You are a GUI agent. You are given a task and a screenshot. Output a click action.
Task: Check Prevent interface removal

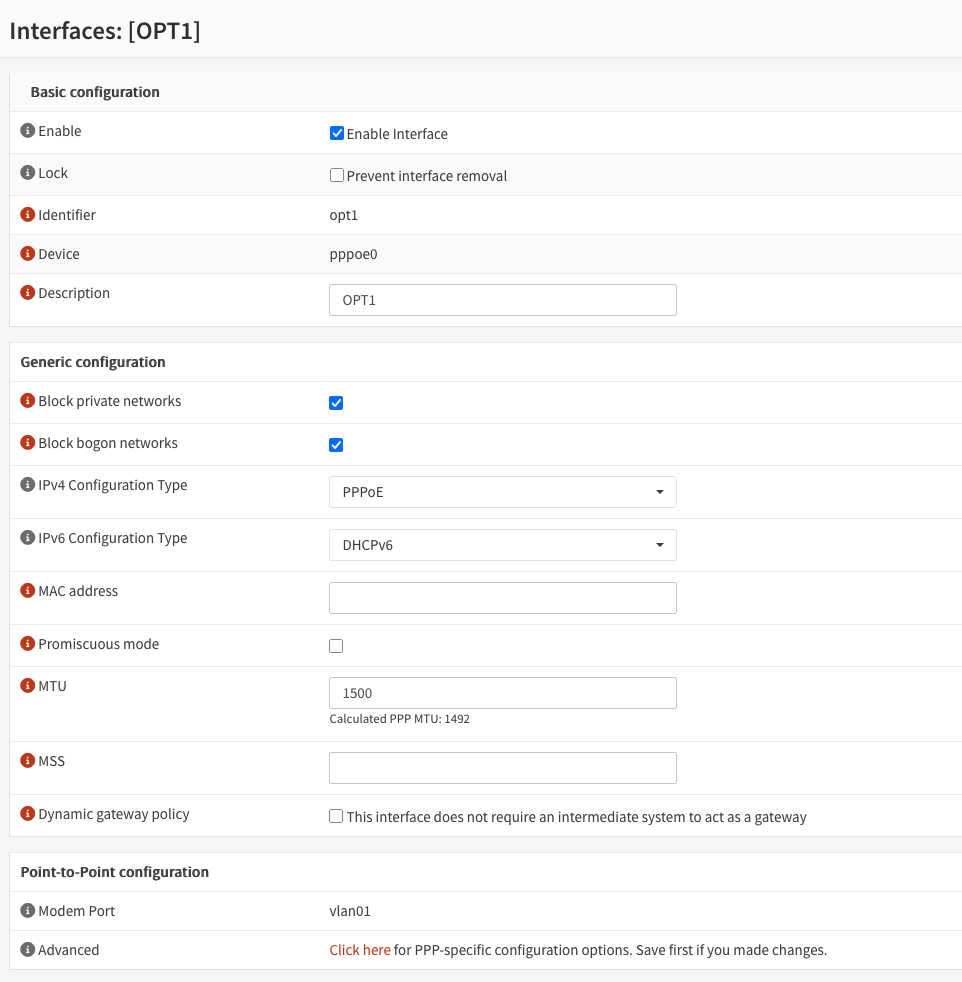337,176
